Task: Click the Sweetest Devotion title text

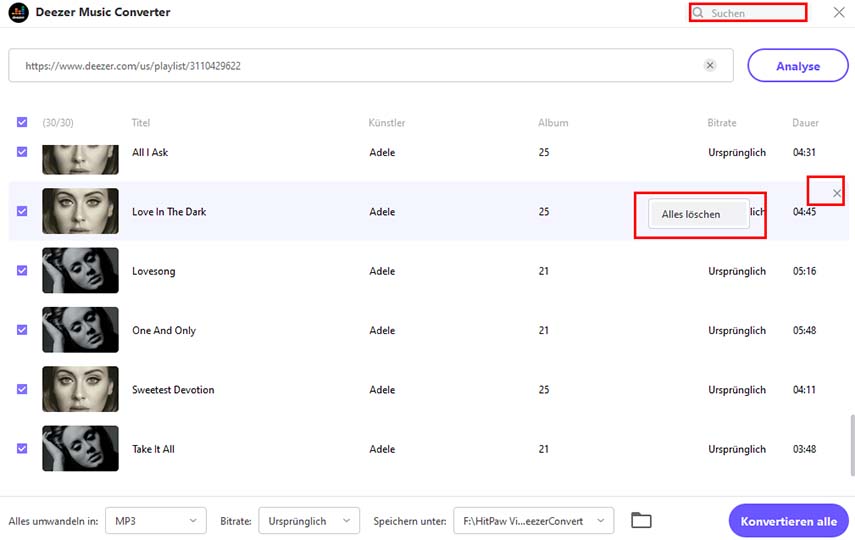Action: point(173,390)
